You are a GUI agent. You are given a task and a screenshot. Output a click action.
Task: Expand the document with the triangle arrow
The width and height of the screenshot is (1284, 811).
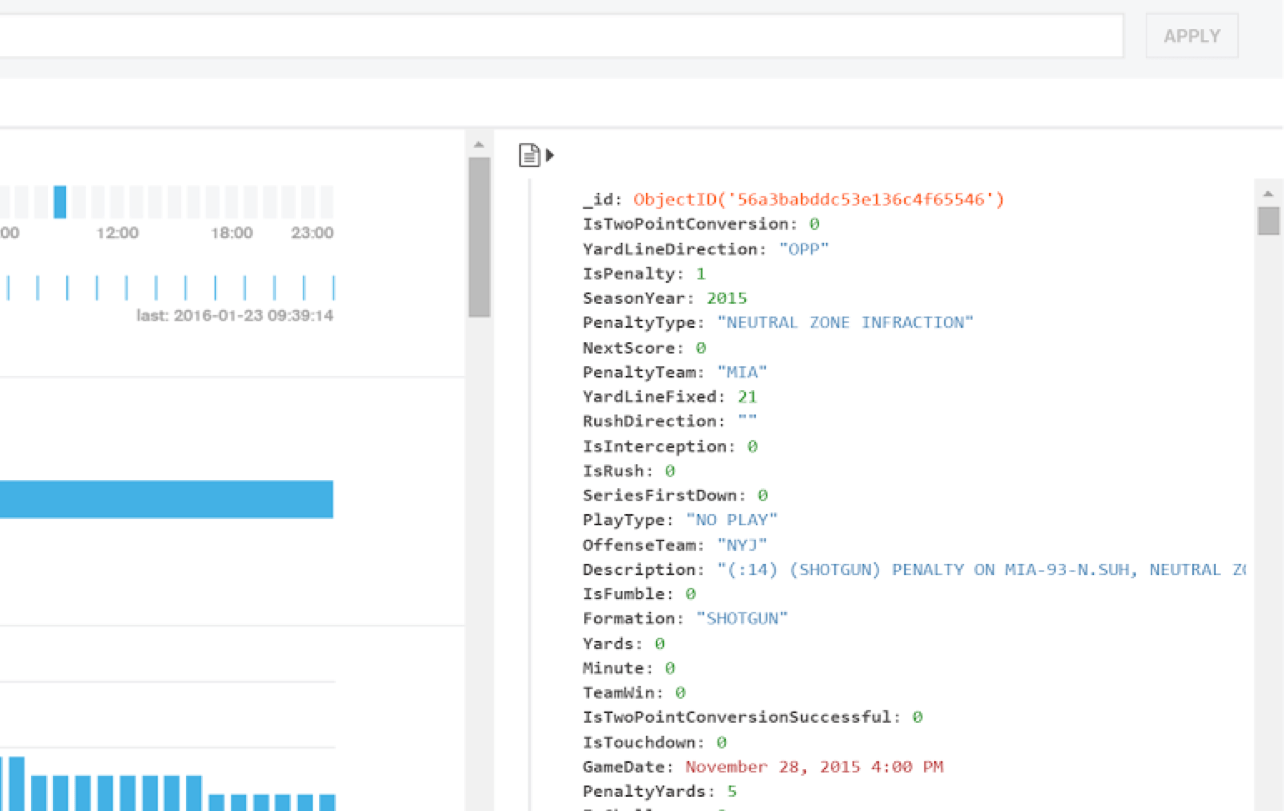[x=550, y=155]
